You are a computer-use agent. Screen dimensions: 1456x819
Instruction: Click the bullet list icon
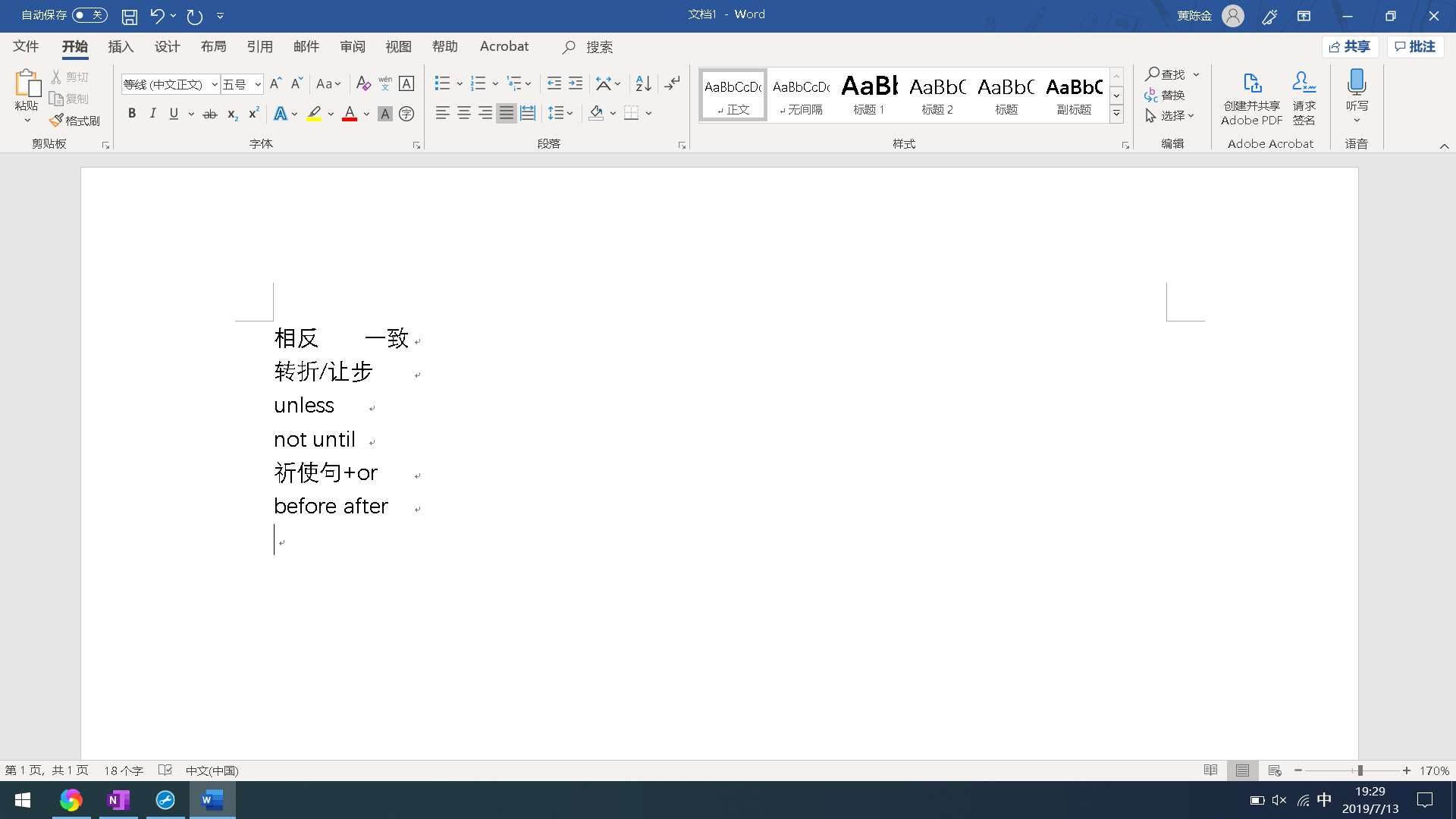(442, 83)
